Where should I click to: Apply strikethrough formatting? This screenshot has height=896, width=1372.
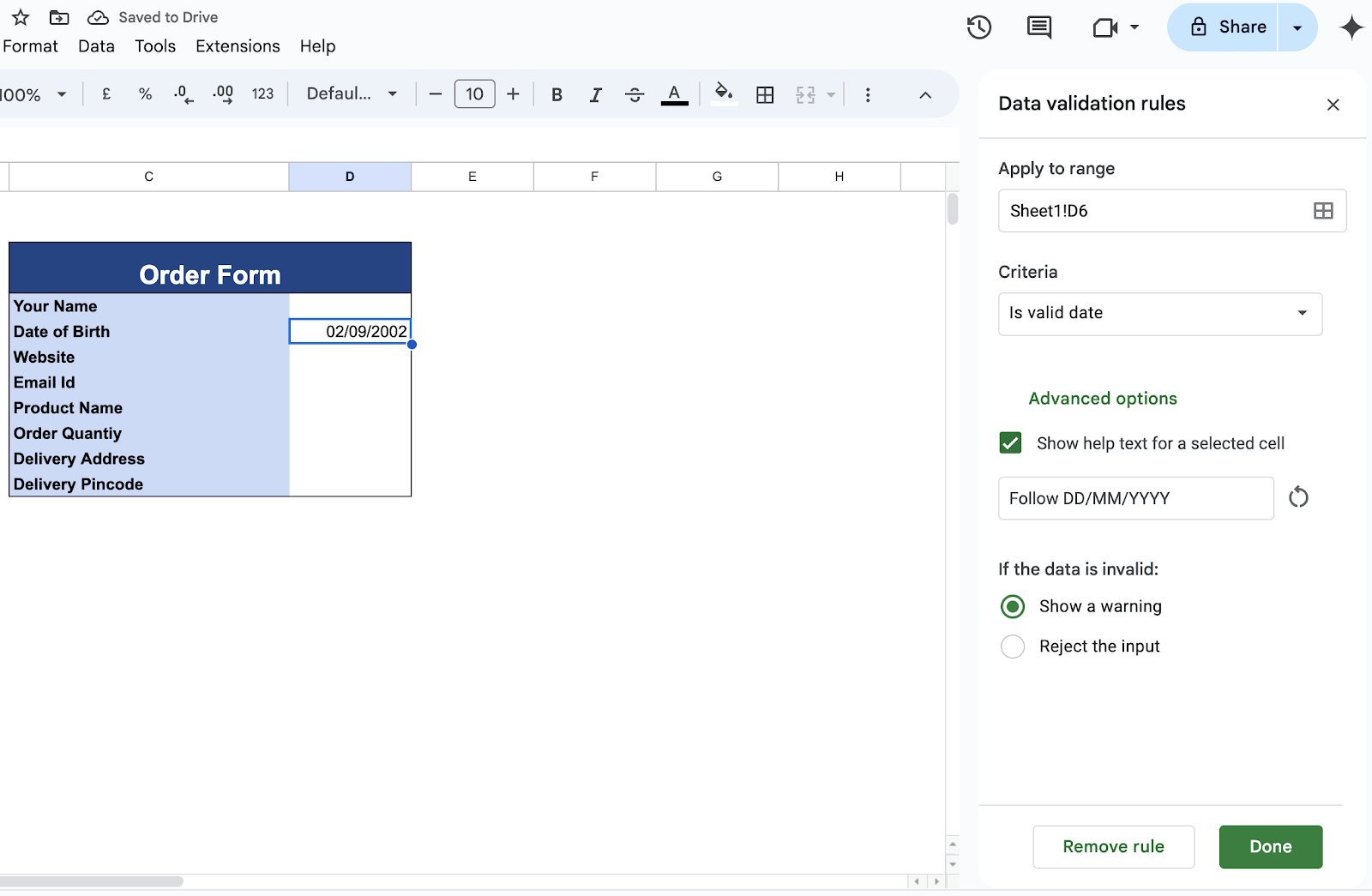pyautogui.click(x=635, y=94)
